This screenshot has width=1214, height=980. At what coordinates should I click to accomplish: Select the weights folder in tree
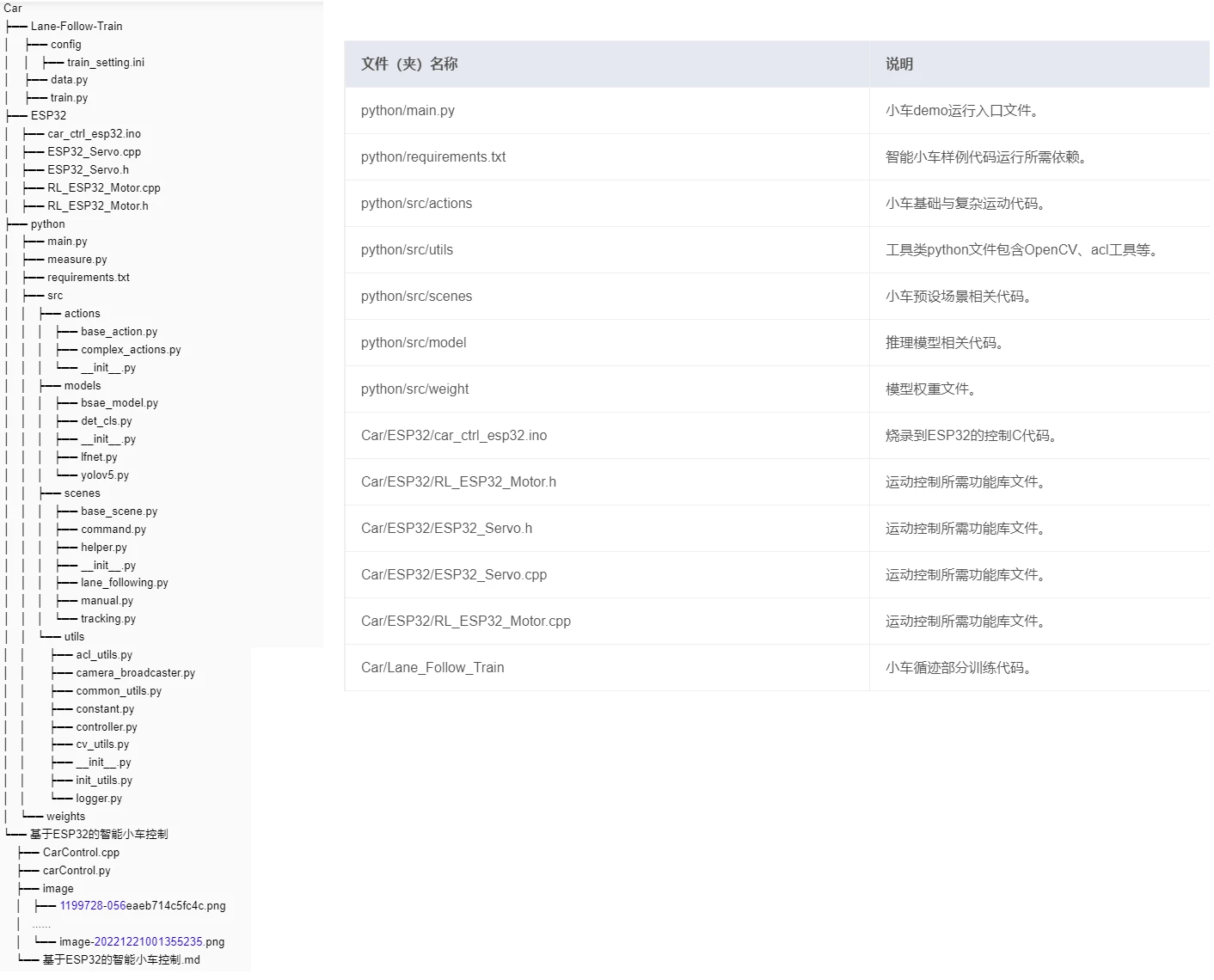[65, 816]
